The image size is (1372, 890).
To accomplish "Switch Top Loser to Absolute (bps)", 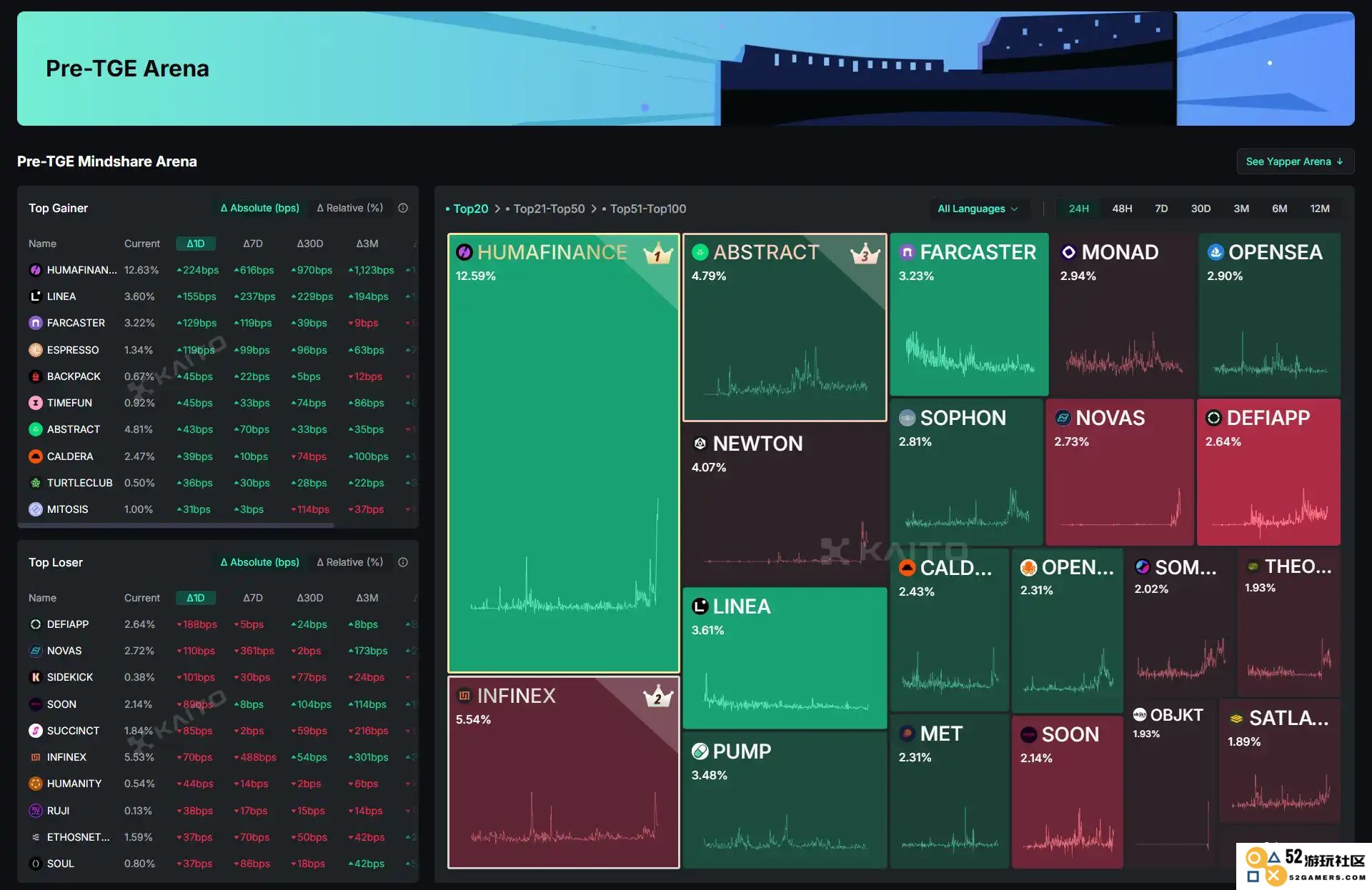I will 260,562.
